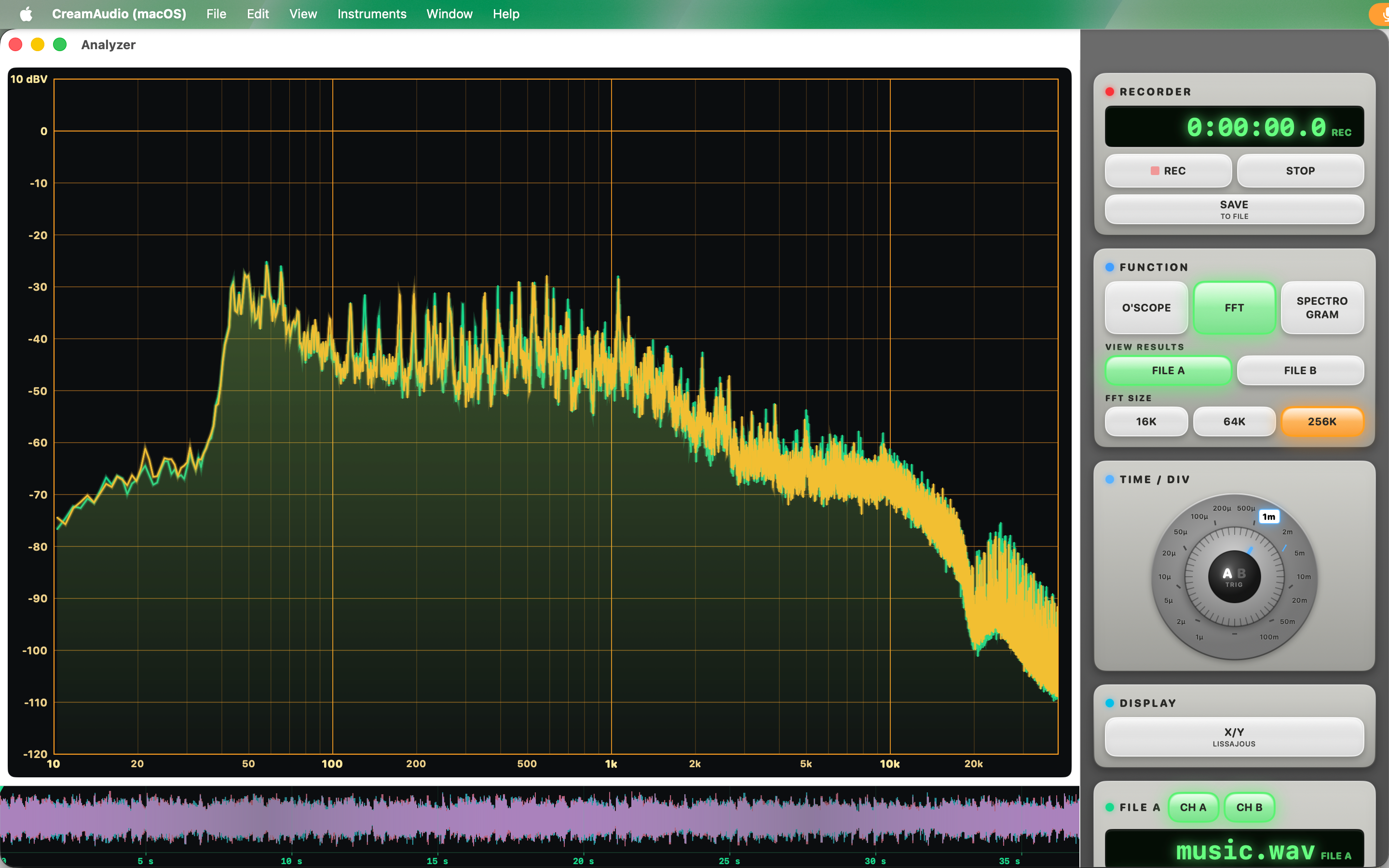Image resolution: width=1389 pixels, height=868 pixels.
Task: Stop recording with the STOP button
Action: 1300,171
